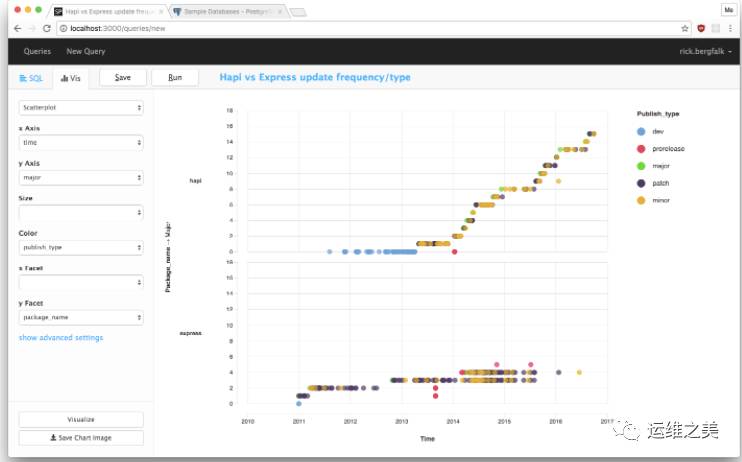The width and height of the screenshot is (742, 462).
Task: Click blue dev legend swatch
Action: [x=641, y=132]
